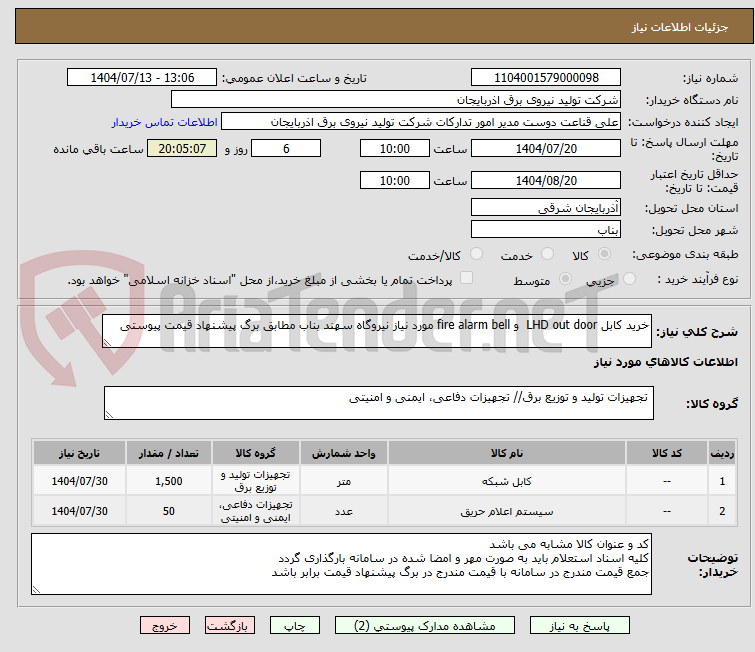Click the 'شماره نیاز' number field

pos(545,78)
